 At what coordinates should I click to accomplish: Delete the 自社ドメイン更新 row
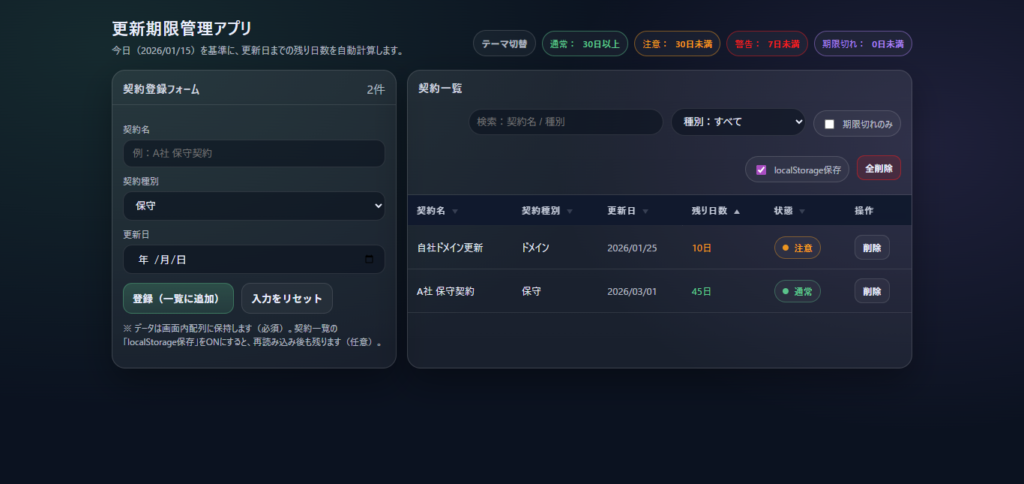click(872, 248)
